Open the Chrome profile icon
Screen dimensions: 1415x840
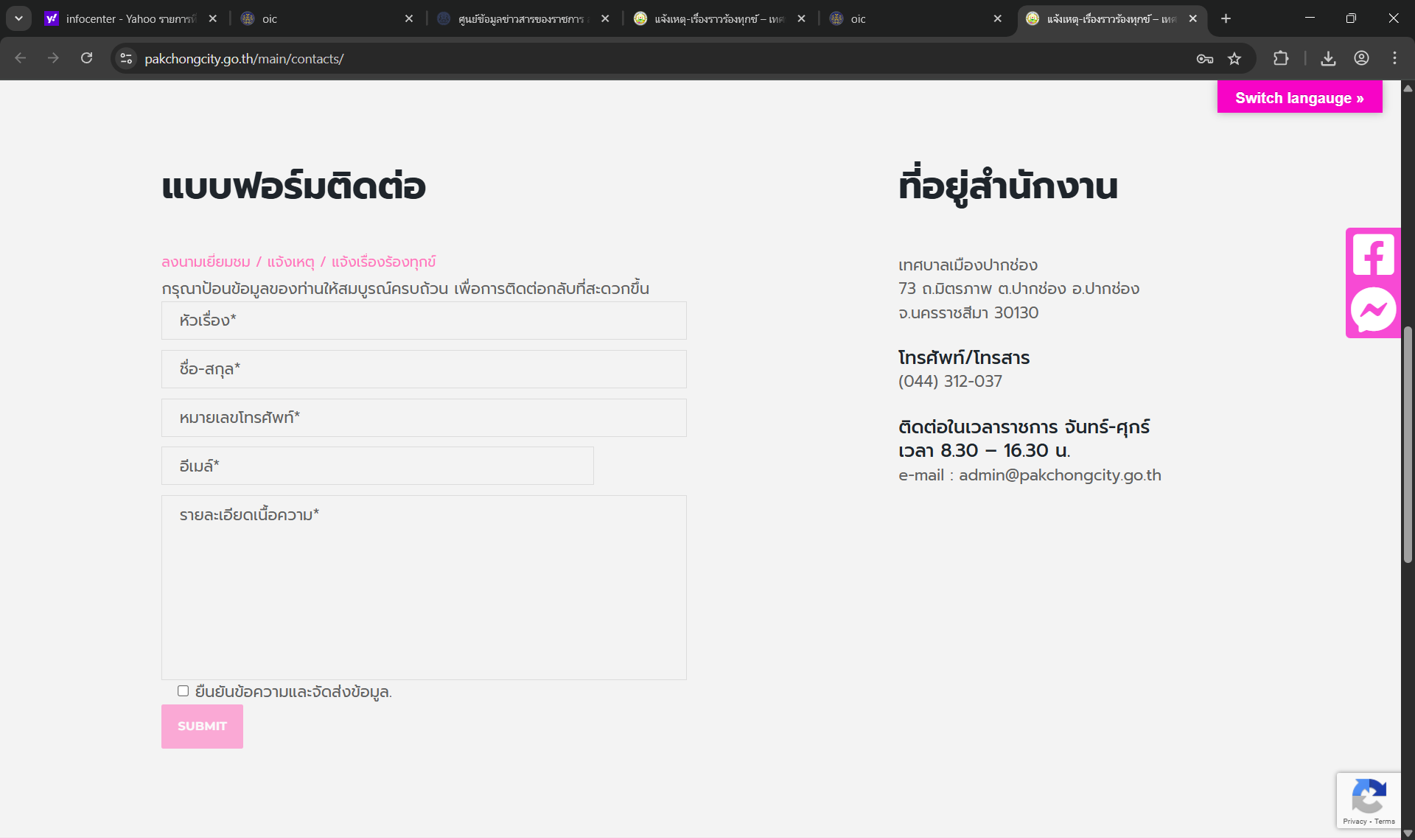click(x=1361, y=58)
